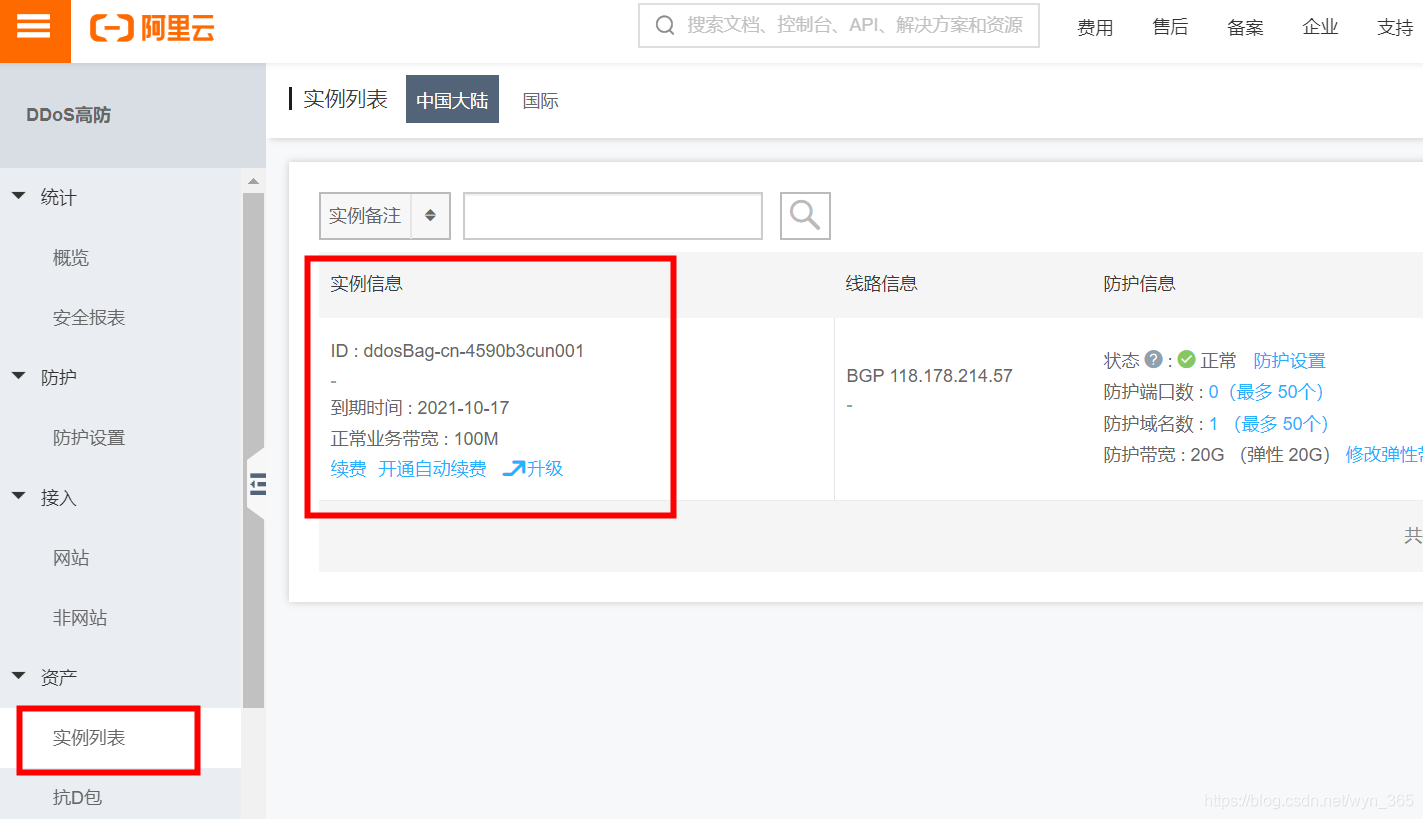Switch to the 国际 tab
This screenshot has width=1423, height=819.
point(541,100)
